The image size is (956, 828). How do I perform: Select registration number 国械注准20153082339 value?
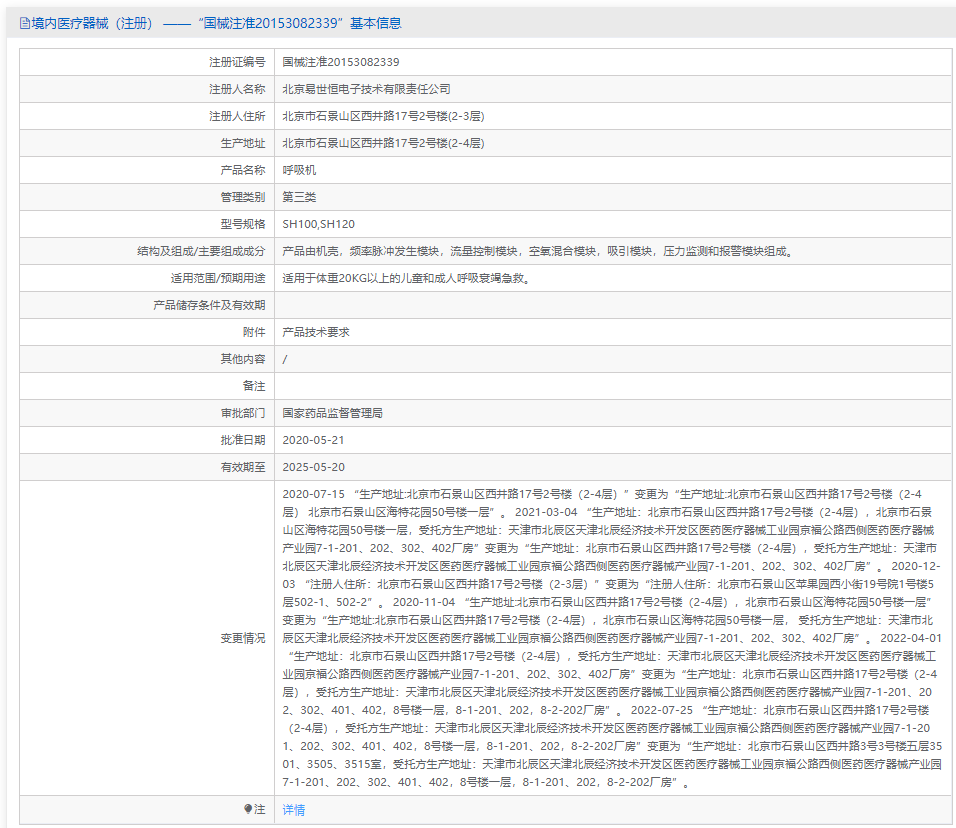tap(341, 62)
